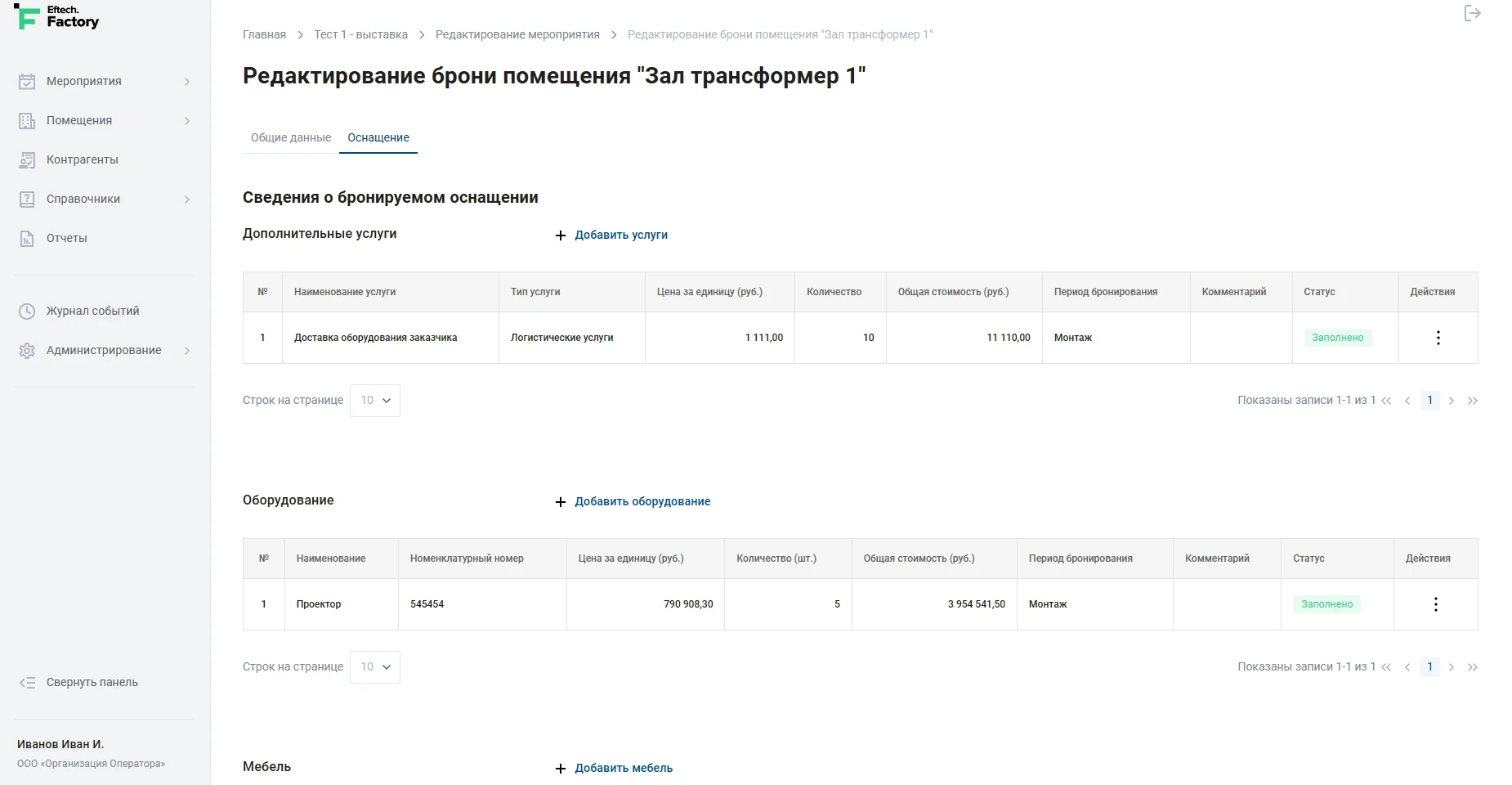The image size is (1512, 785).
Task: Expand the Справочники submenu chevron
Action: coord(187,200)
